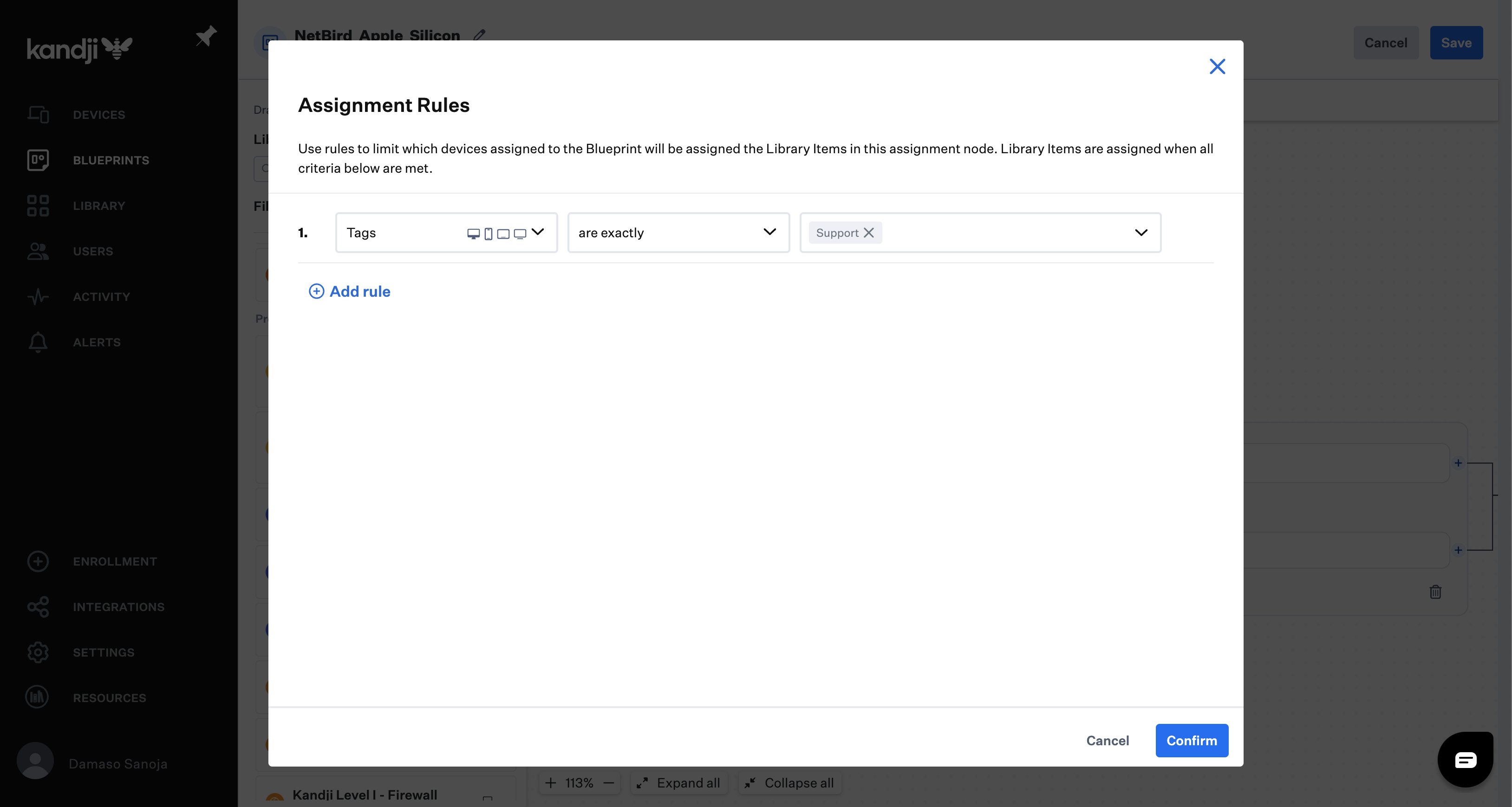
Task: Remove the Support tag chip
Action: (869, 233)
